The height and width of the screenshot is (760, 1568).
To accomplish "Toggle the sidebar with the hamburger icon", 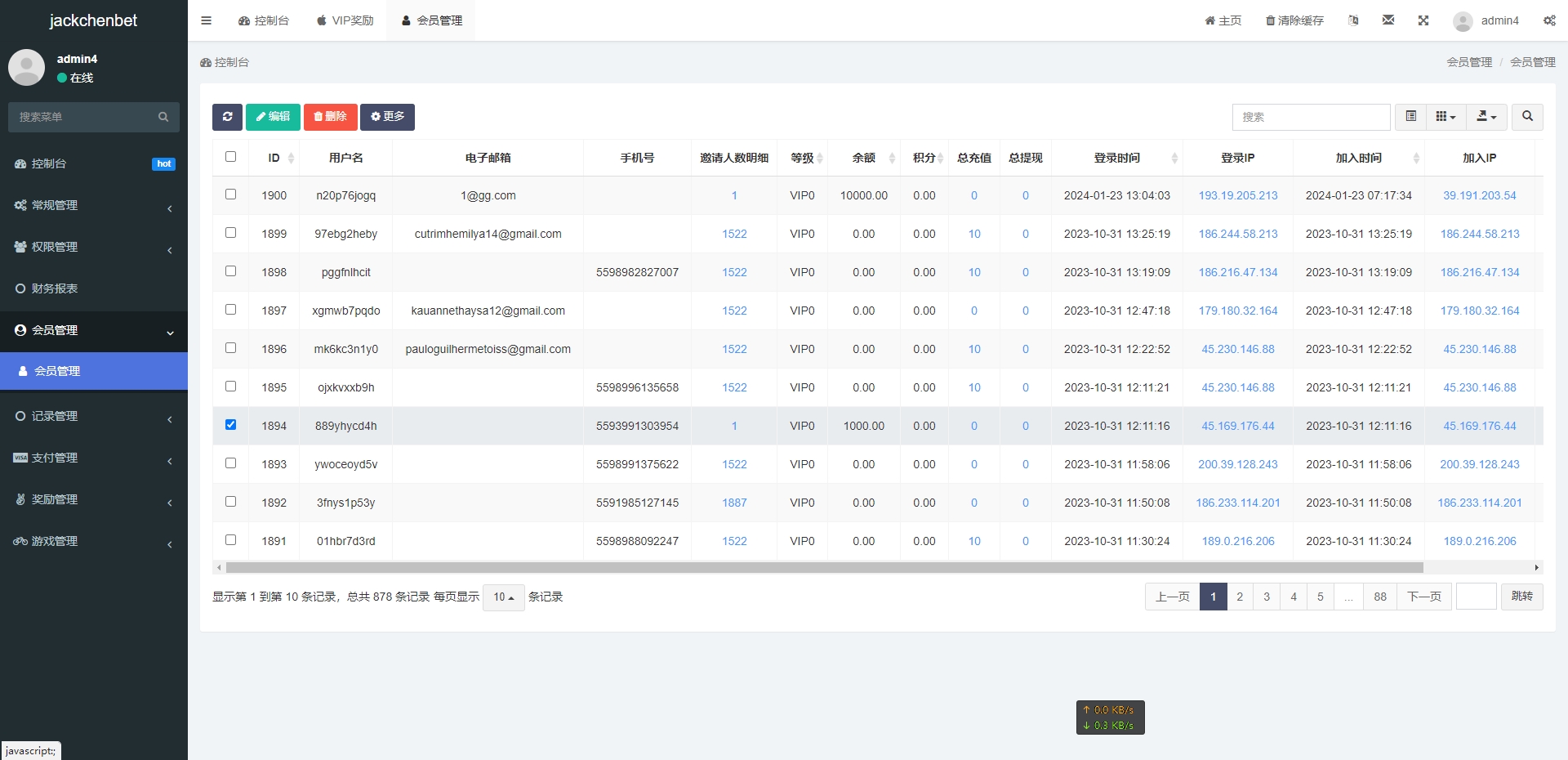I will point(206,20).
